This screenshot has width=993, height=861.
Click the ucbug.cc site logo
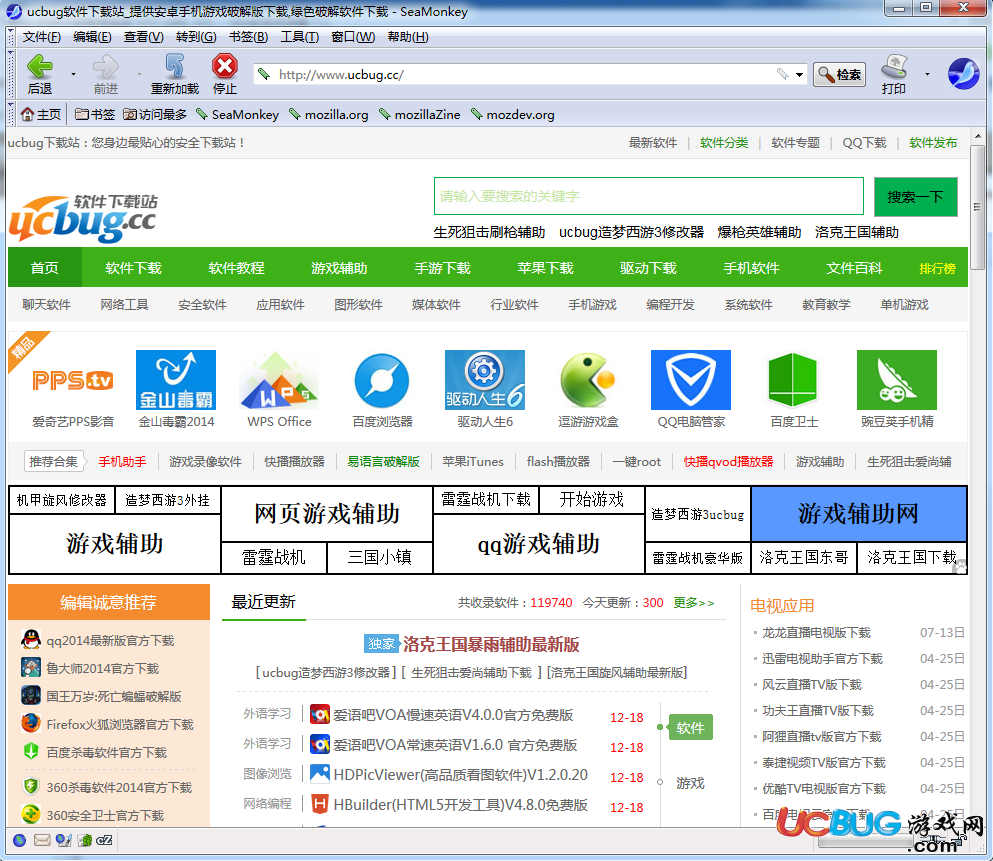[x=83, y=218]
